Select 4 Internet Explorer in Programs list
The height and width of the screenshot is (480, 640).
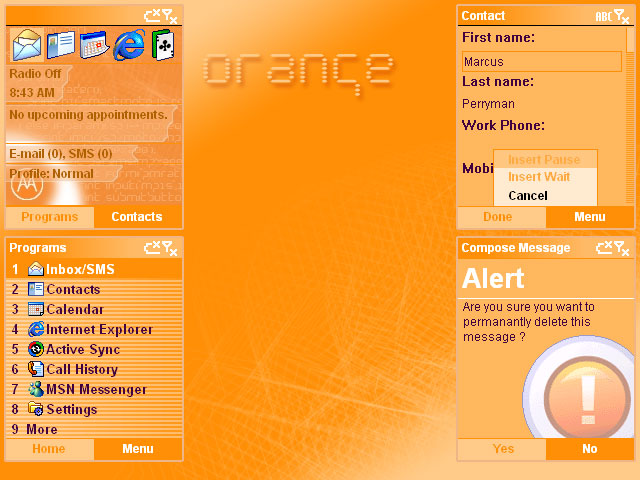[94, 329]
